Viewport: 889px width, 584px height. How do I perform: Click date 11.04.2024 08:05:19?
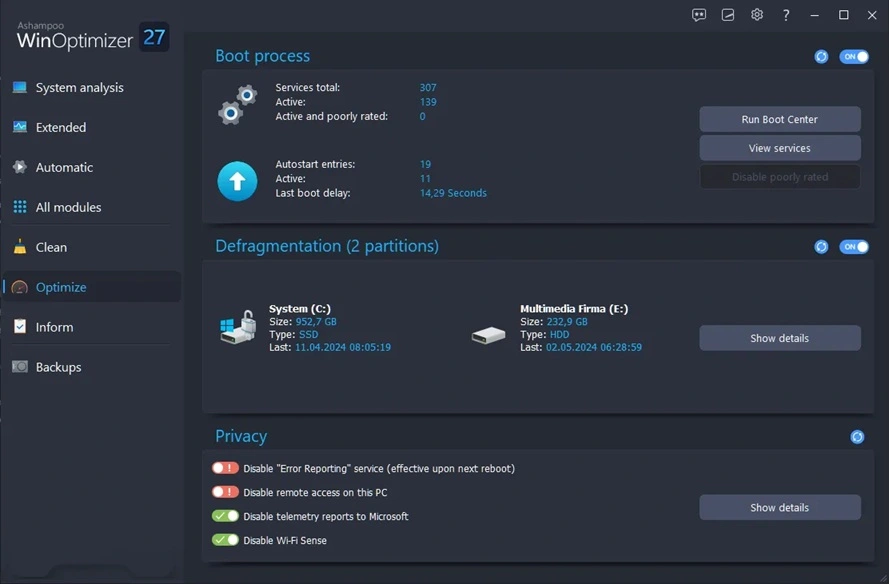click(x=342, y=347)
